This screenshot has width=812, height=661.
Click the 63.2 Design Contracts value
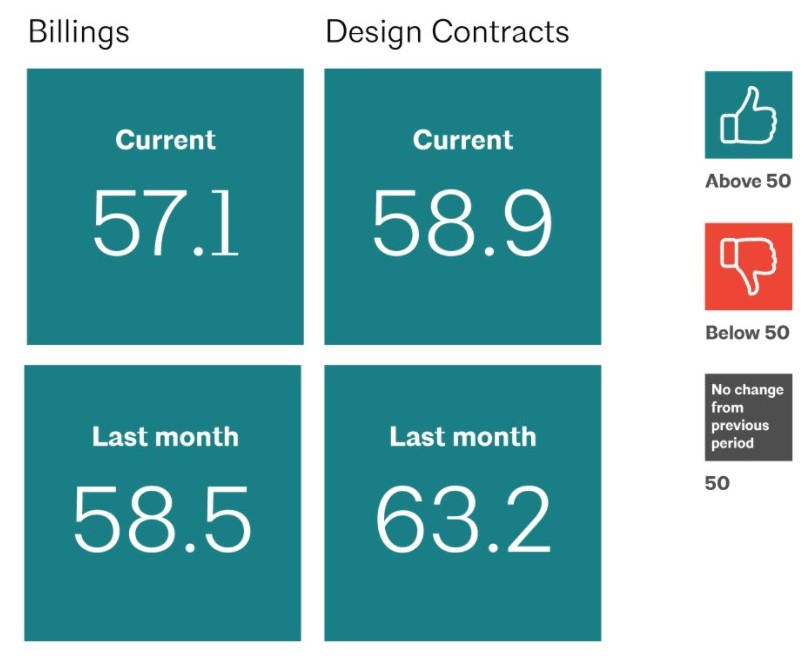coord(462,520)
